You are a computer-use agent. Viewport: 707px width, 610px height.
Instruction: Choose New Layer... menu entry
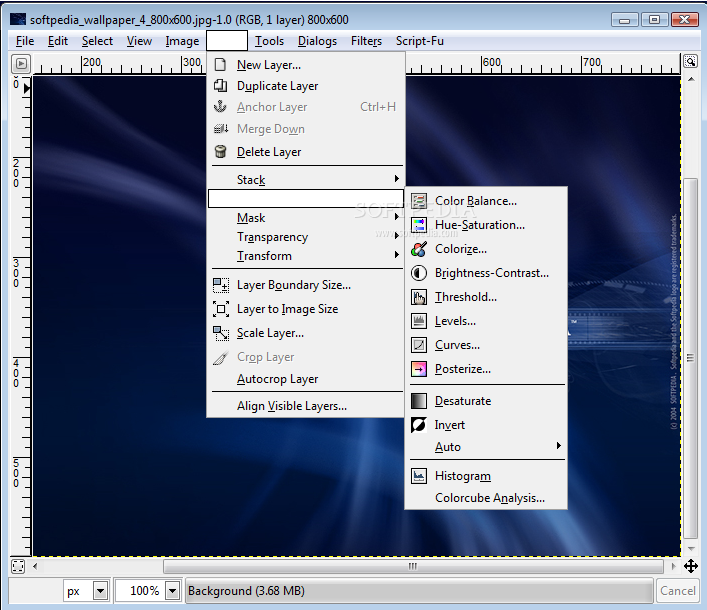[x=305, y=65]
